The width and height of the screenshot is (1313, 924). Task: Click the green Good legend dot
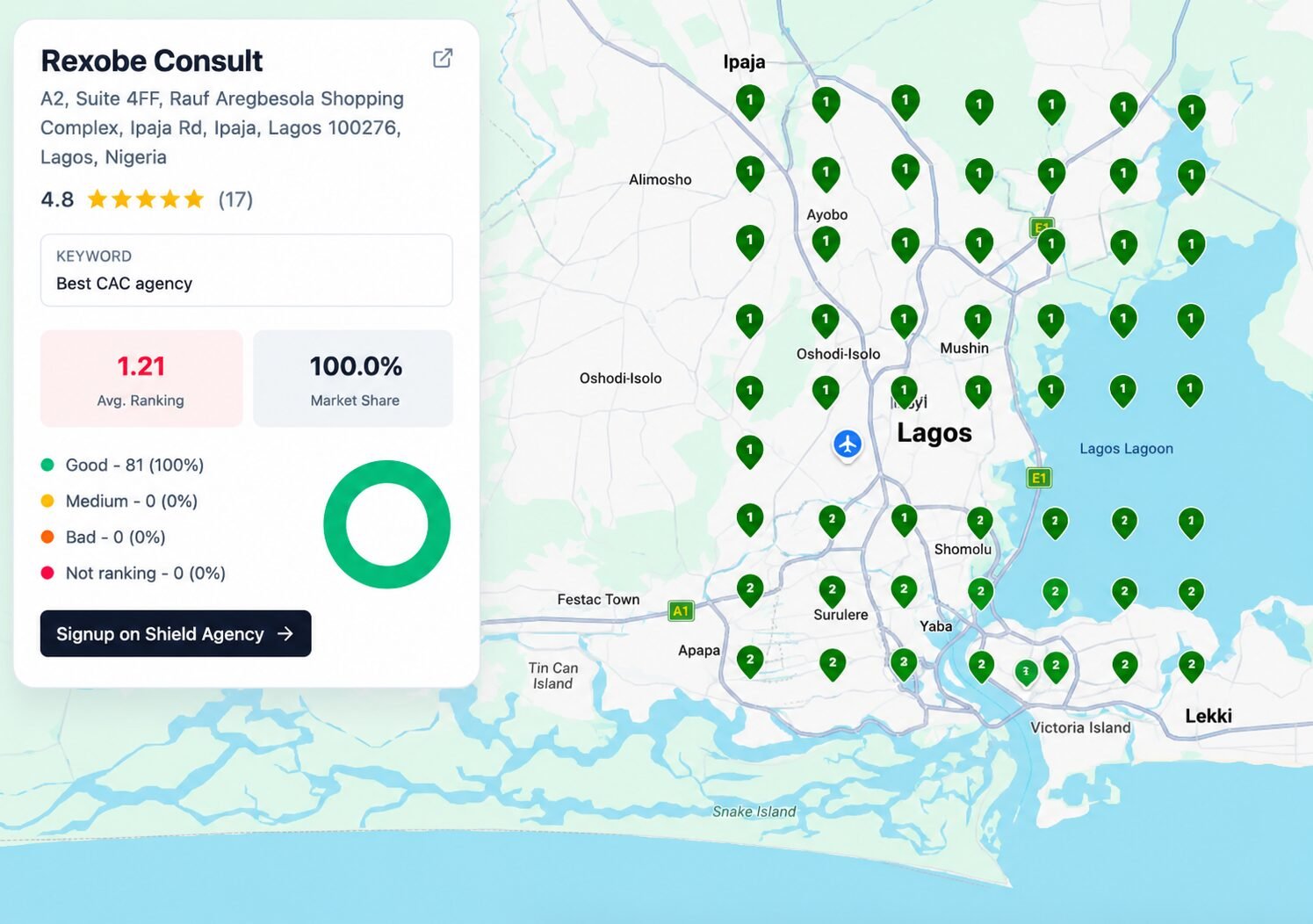(47, 465)
